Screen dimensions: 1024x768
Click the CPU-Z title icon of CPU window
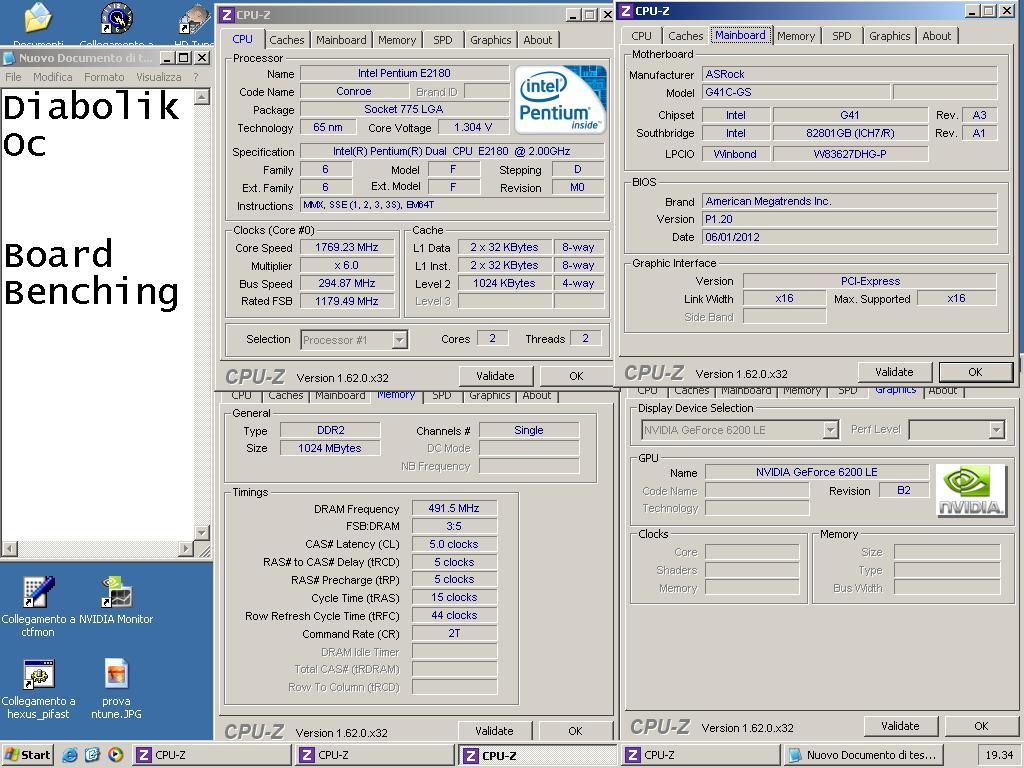227,14
